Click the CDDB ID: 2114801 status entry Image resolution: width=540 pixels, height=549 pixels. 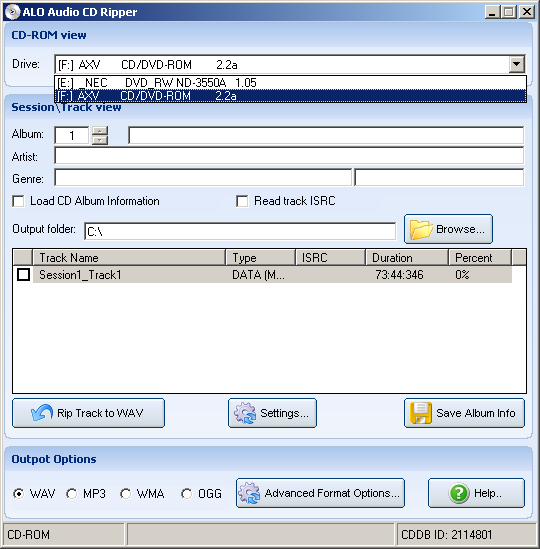466,534
